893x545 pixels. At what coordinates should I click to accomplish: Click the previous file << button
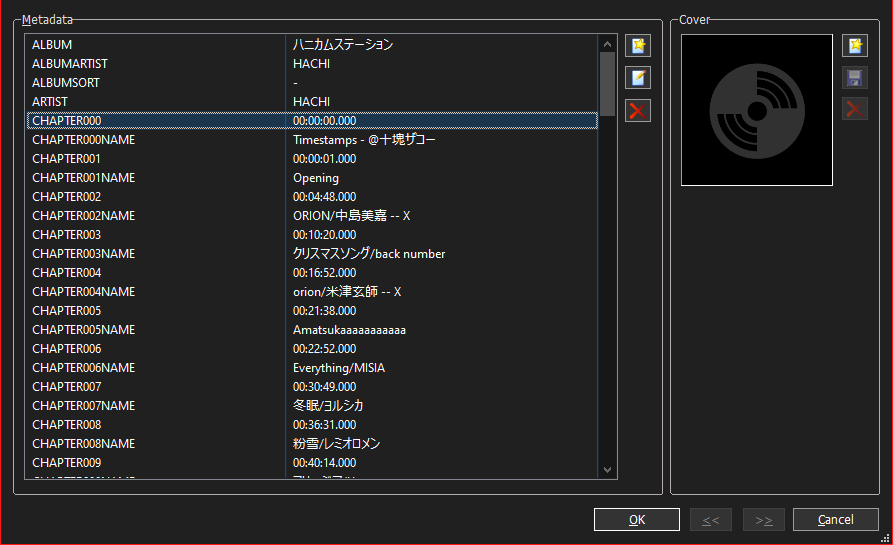pyautogui.click(x=710, y=519)
